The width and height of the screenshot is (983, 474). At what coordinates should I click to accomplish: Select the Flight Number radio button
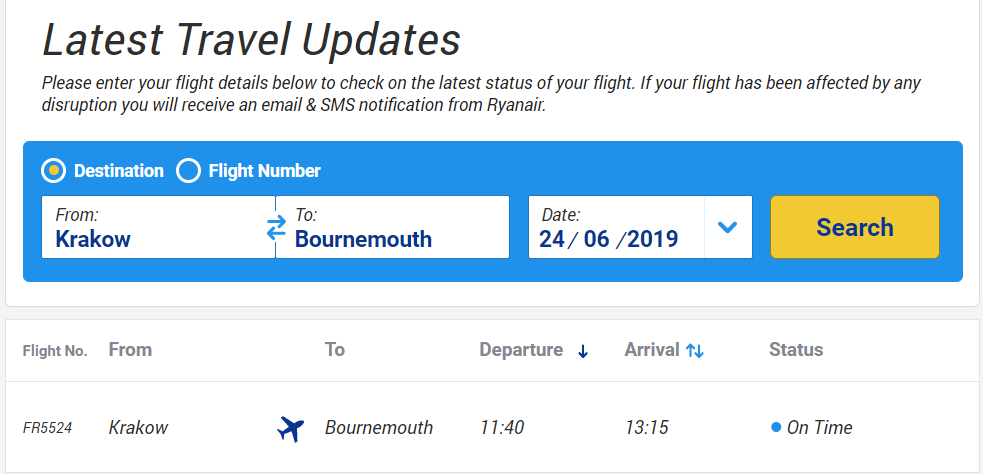pos(188,171)
